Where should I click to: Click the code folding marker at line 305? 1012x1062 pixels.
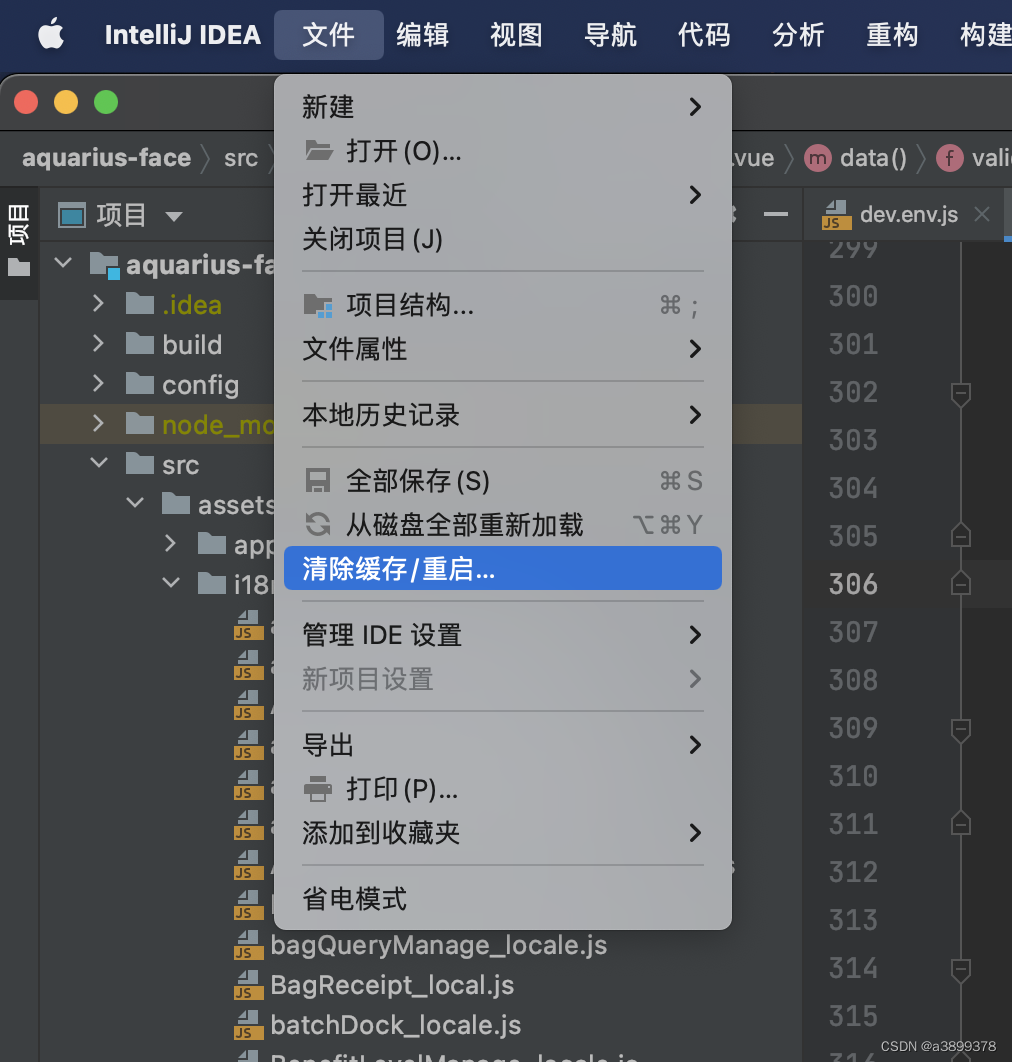[960, 536]
